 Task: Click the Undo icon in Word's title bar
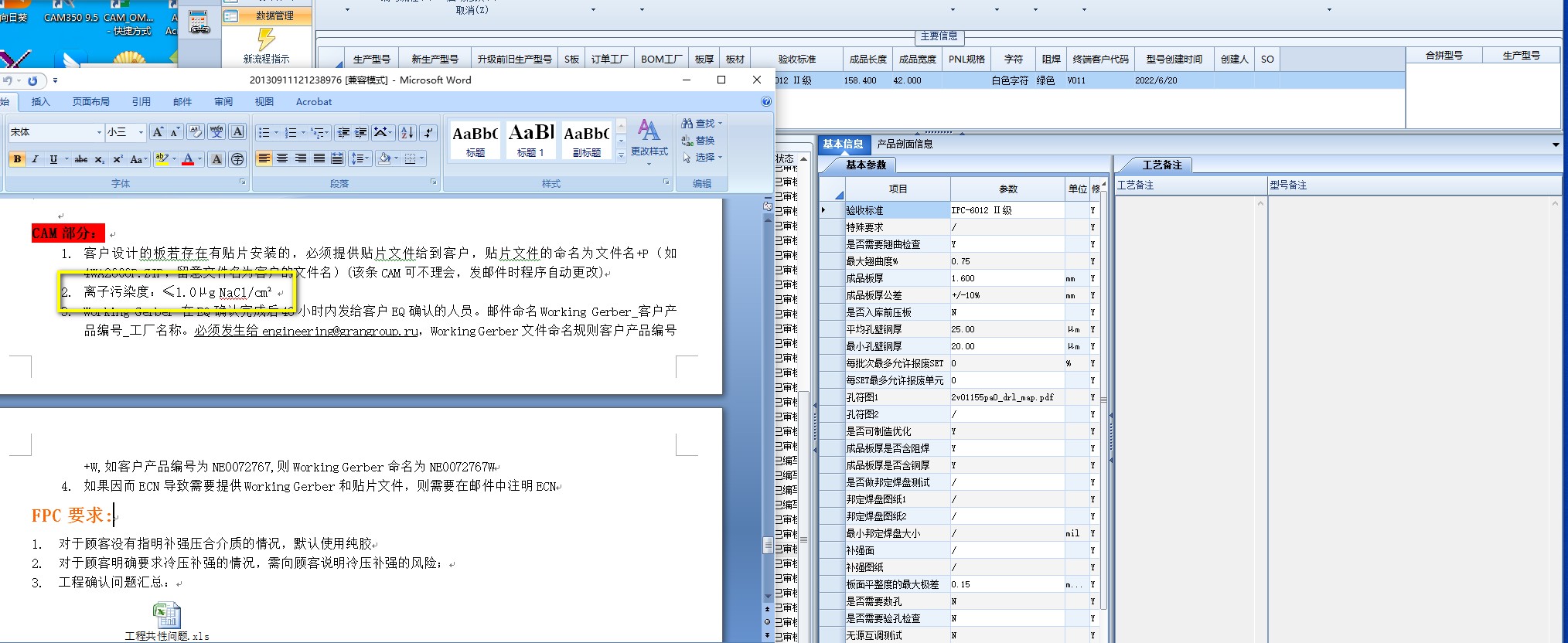coord(8,80)
